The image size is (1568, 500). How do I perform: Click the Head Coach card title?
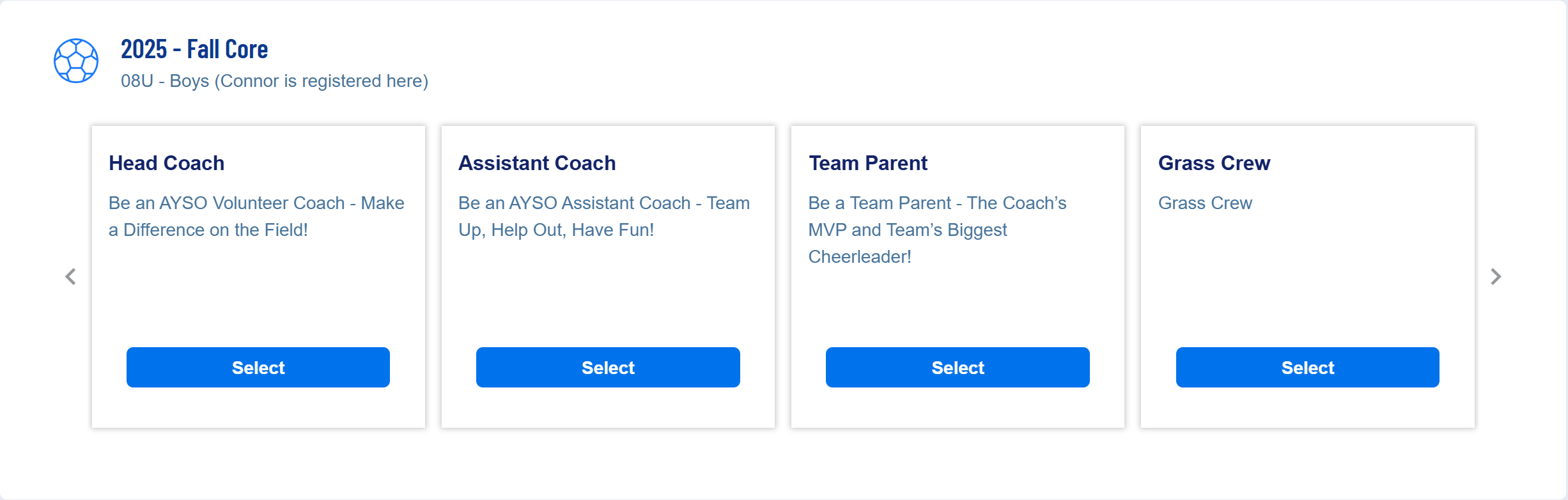point(166,163)
